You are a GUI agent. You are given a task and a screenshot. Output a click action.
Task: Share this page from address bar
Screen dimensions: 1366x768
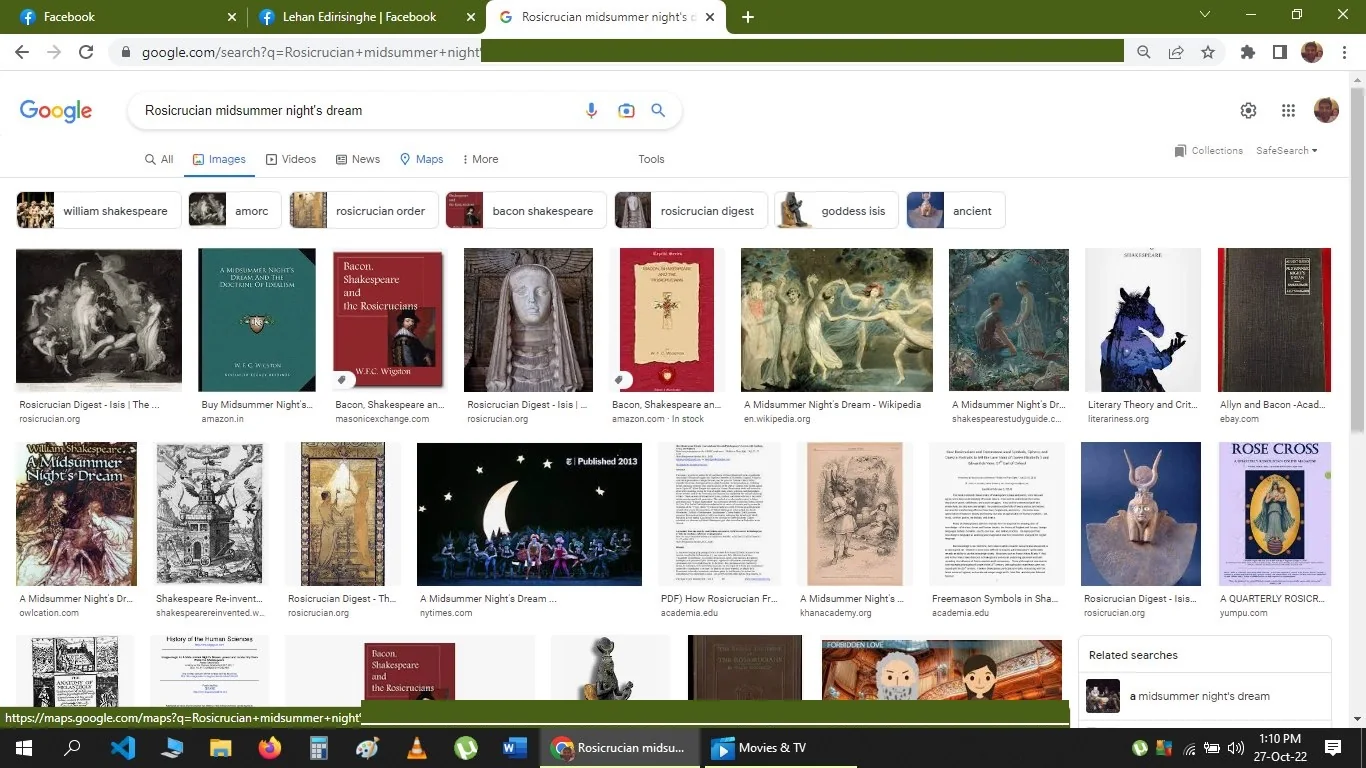coord(1176,52)
